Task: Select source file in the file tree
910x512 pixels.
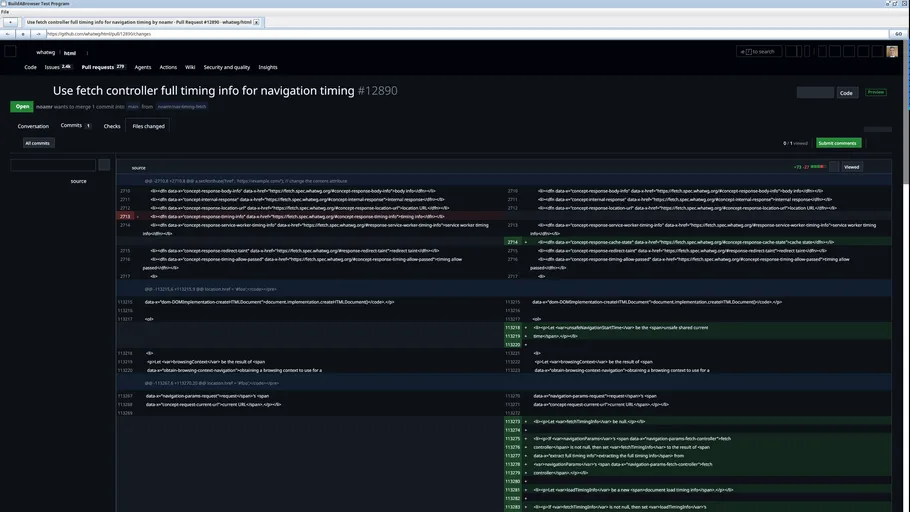Action: [78, 181]
